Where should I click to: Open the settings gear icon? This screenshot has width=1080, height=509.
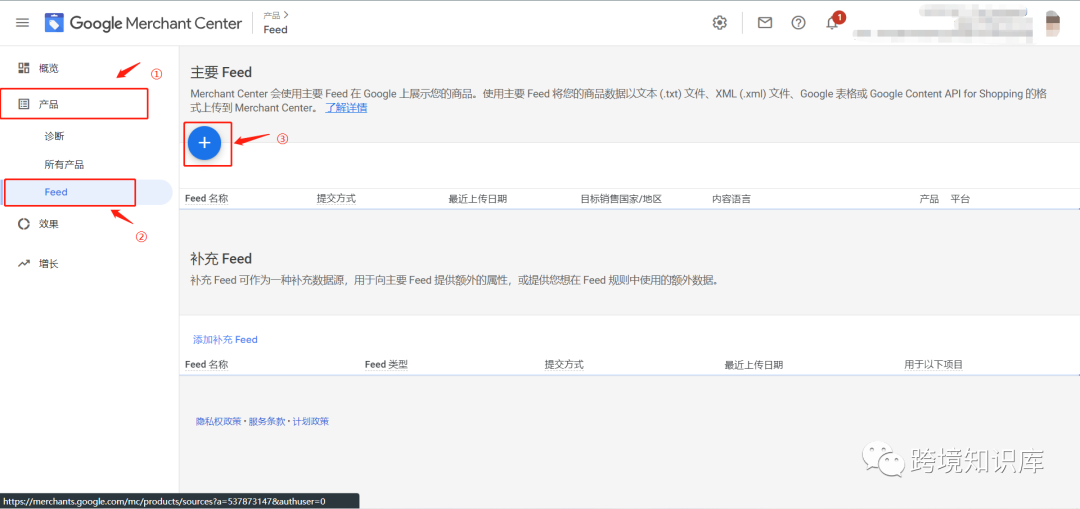point(720,23)
